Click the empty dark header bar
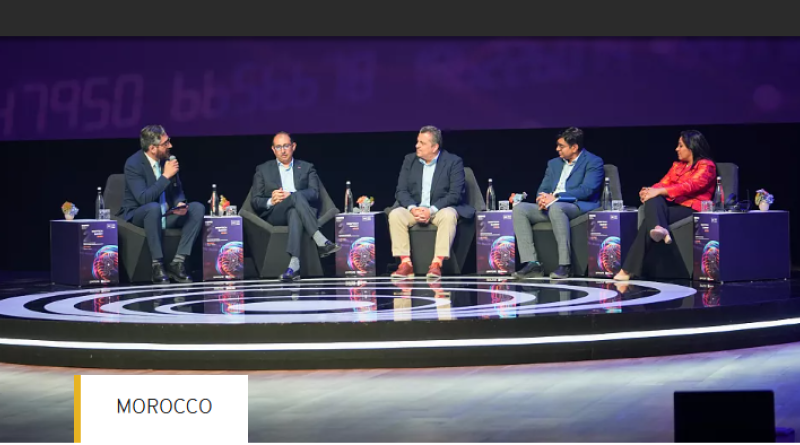Viewport: 800px width, 445px height. tap(400, 18)
